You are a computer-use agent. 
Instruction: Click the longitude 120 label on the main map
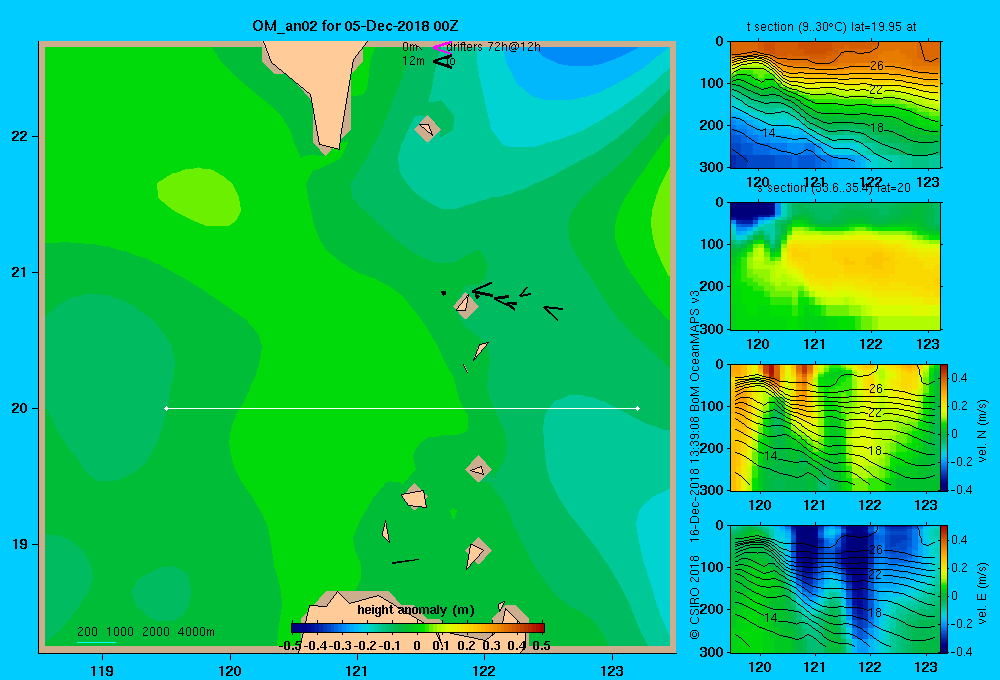coord(230,670)
